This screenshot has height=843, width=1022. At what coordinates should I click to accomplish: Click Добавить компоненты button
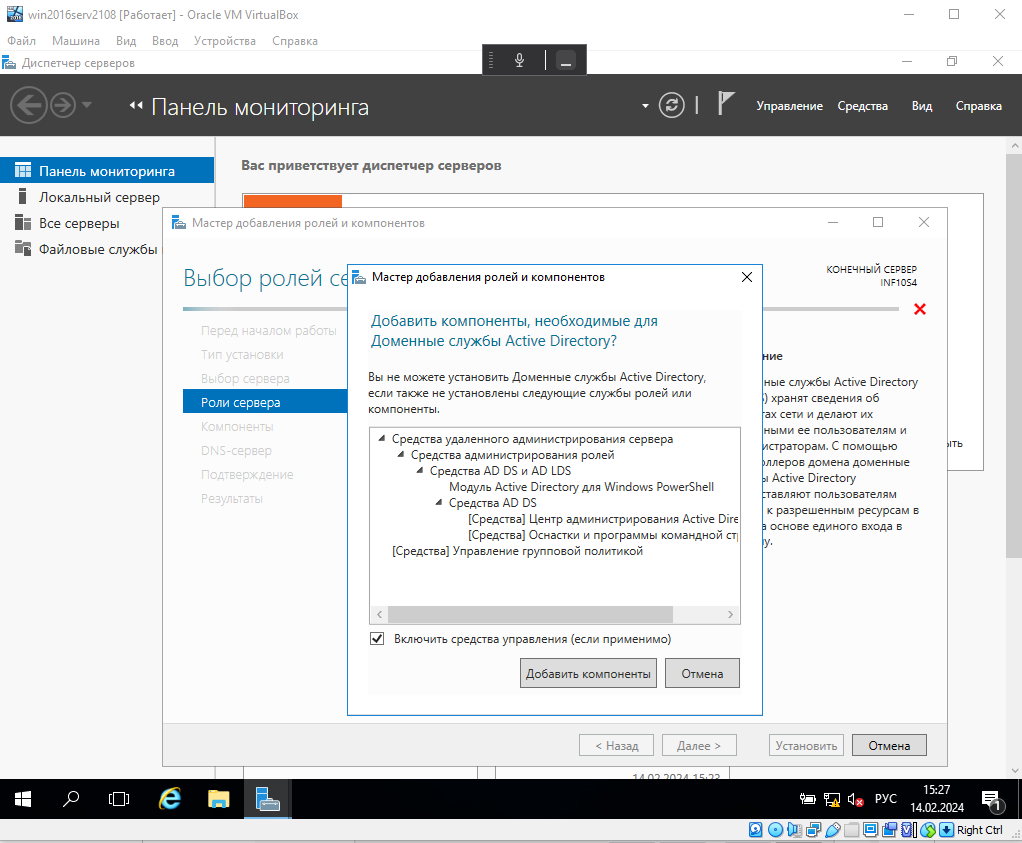588,673
